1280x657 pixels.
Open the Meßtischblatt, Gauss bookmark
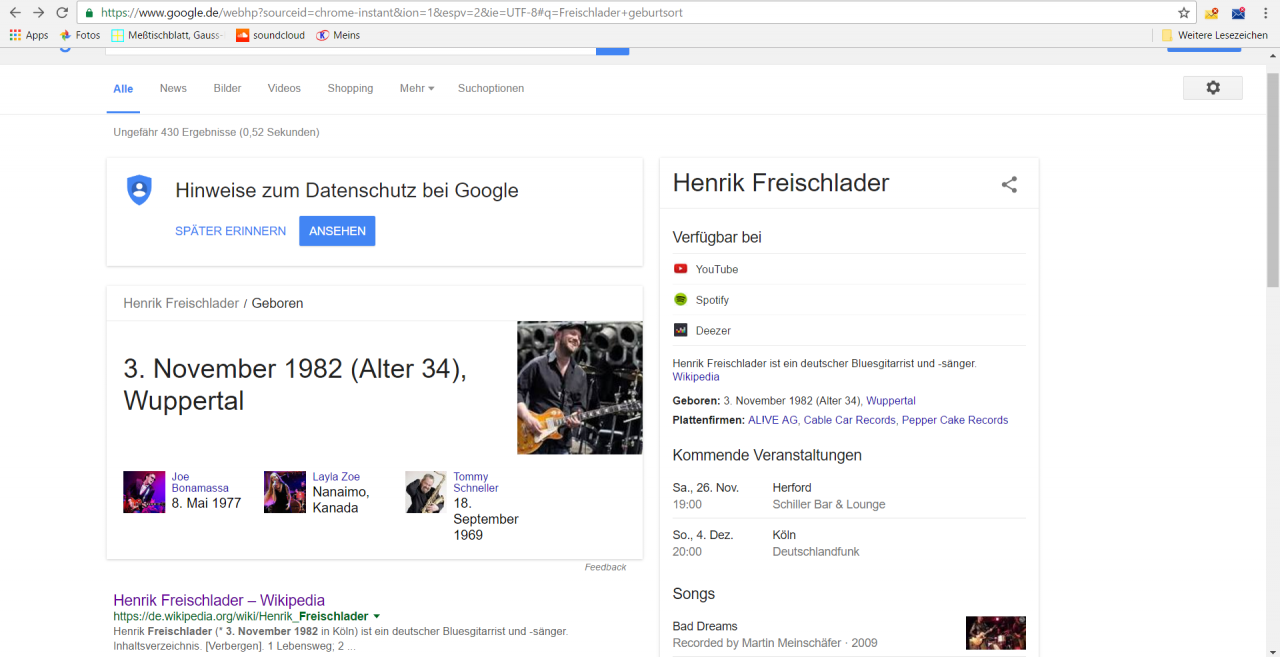tap(168, 35)
